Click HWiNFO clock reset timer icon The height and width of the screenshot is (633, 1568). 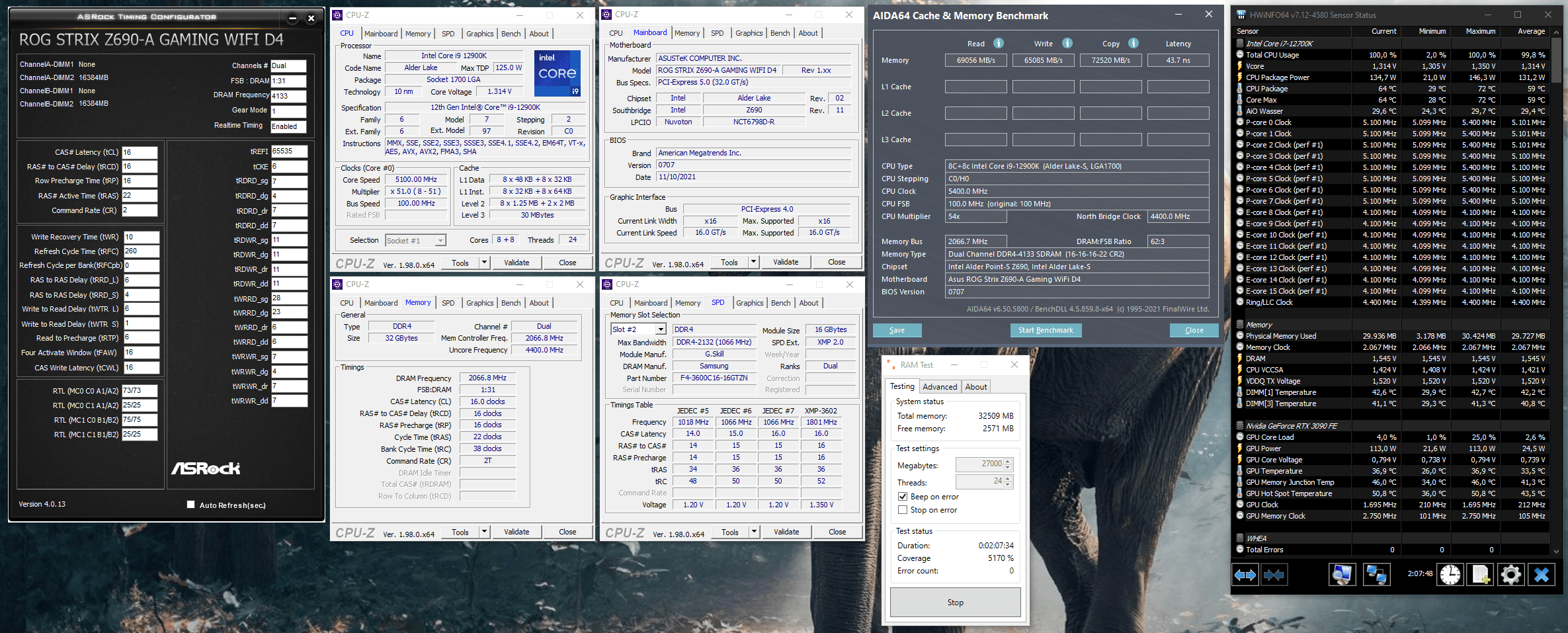pos(1450,575)
